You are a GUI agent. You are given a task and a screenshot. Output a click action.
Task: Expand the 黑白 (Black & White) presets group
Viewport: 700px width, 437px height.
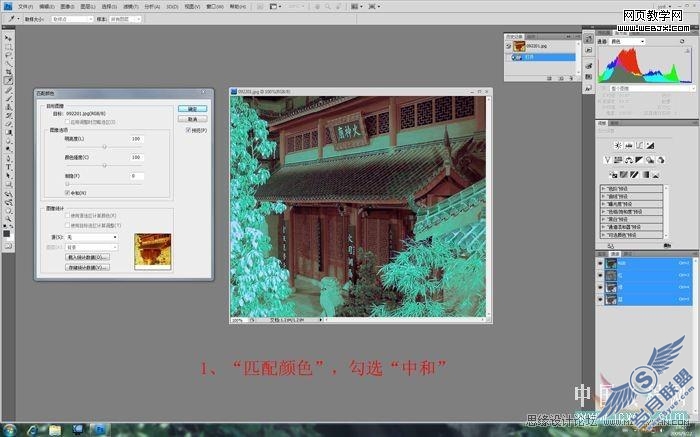point(603,219)
